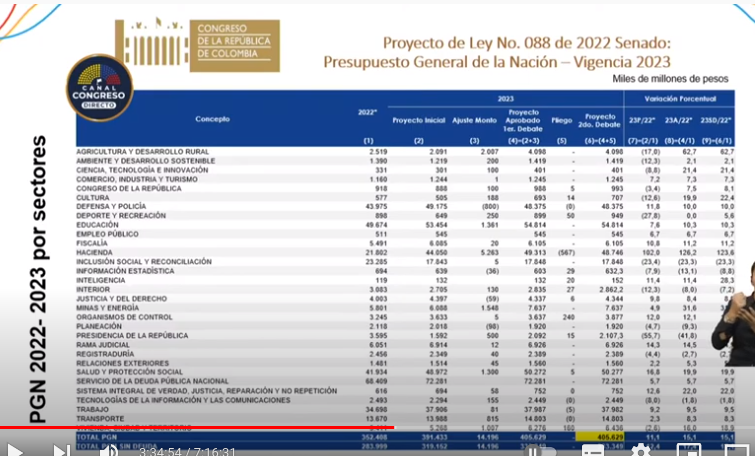755x456 pixels.
Task: Select the 'DEPORTE Y RECREACIÓN' row label
Action: [121, 215]
